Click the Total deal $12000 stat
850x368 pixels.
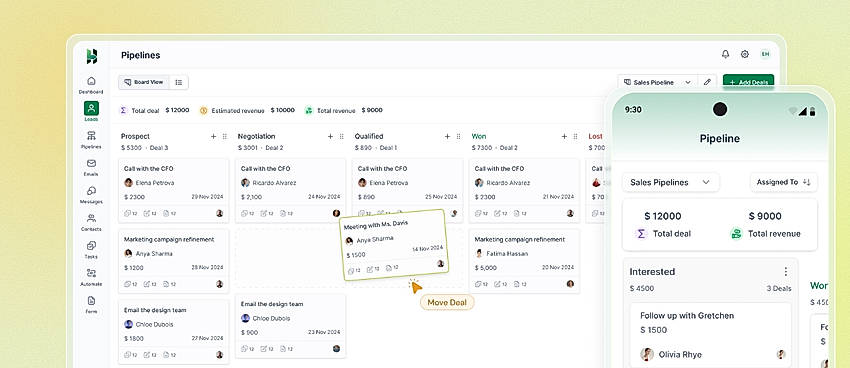(x=154, y=110)
